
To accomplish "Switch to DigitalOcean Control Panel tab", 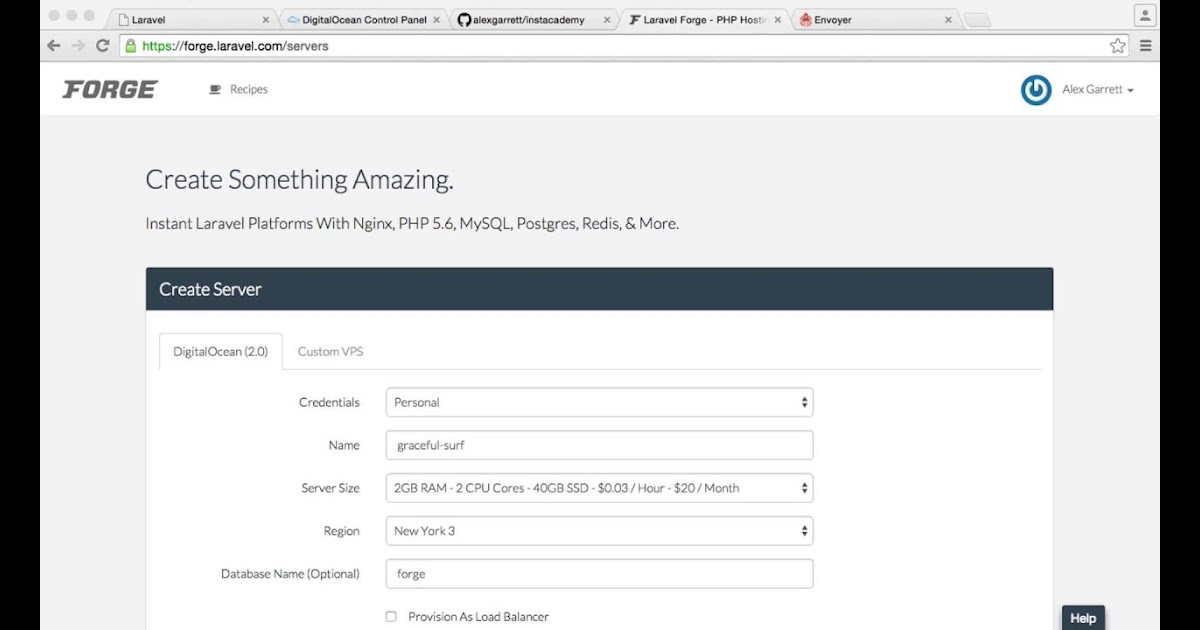I will click(x=364, y=19).
